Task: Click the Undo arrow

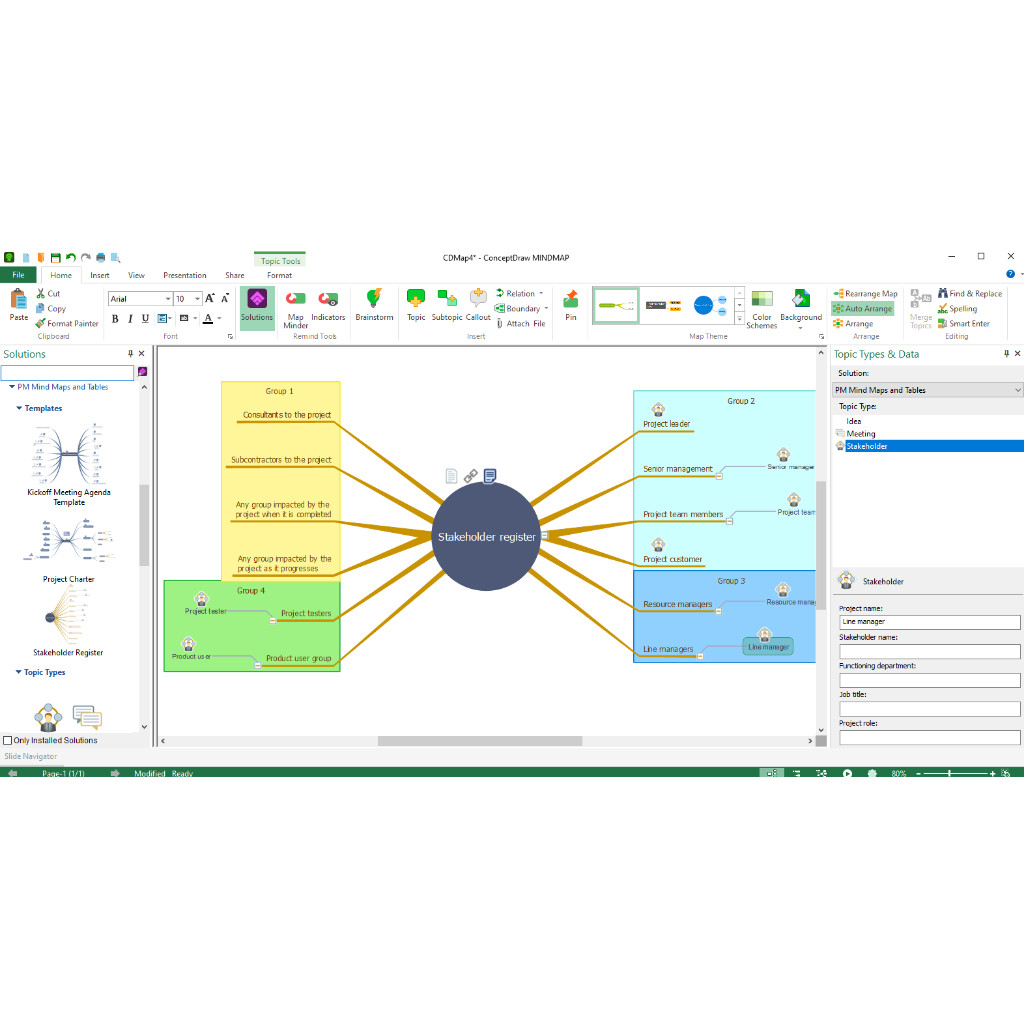Action: pos(71,258)
